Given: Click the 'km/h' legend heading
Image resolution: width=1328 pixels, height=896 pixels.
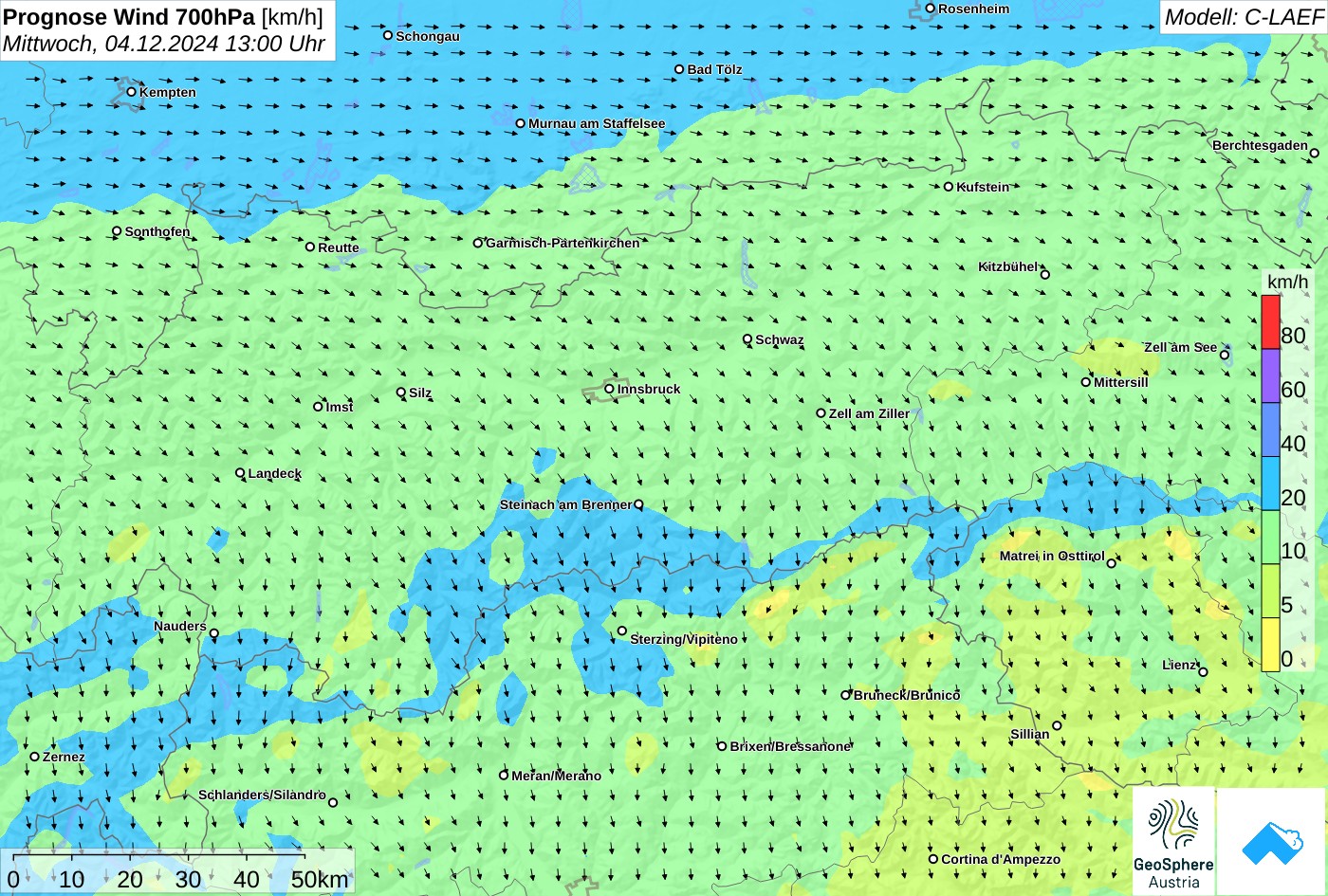Looking at the screenshot, I should click(1288, 283).
